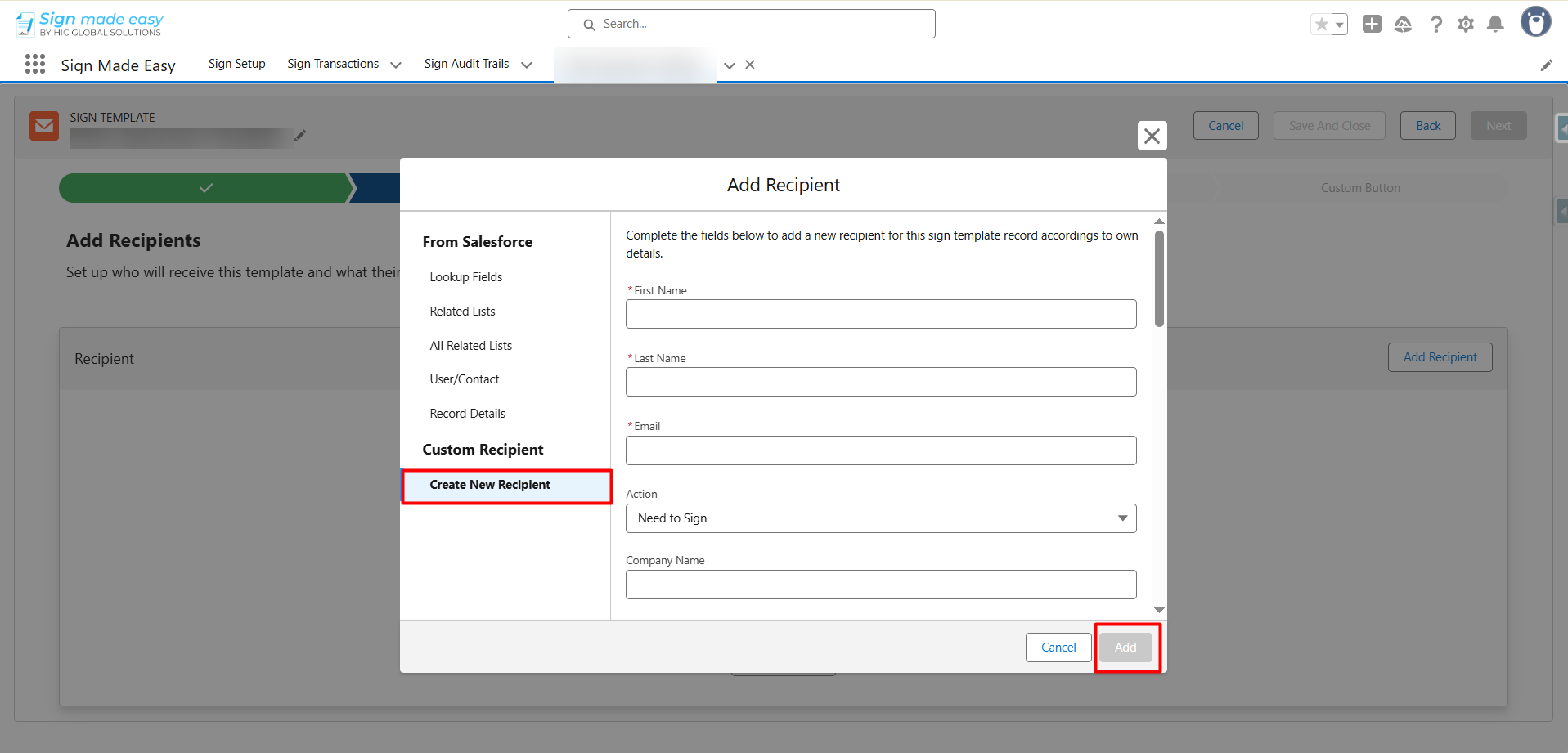Expand the Favorites list dropdown arrow

click(x=1340, y=25)
